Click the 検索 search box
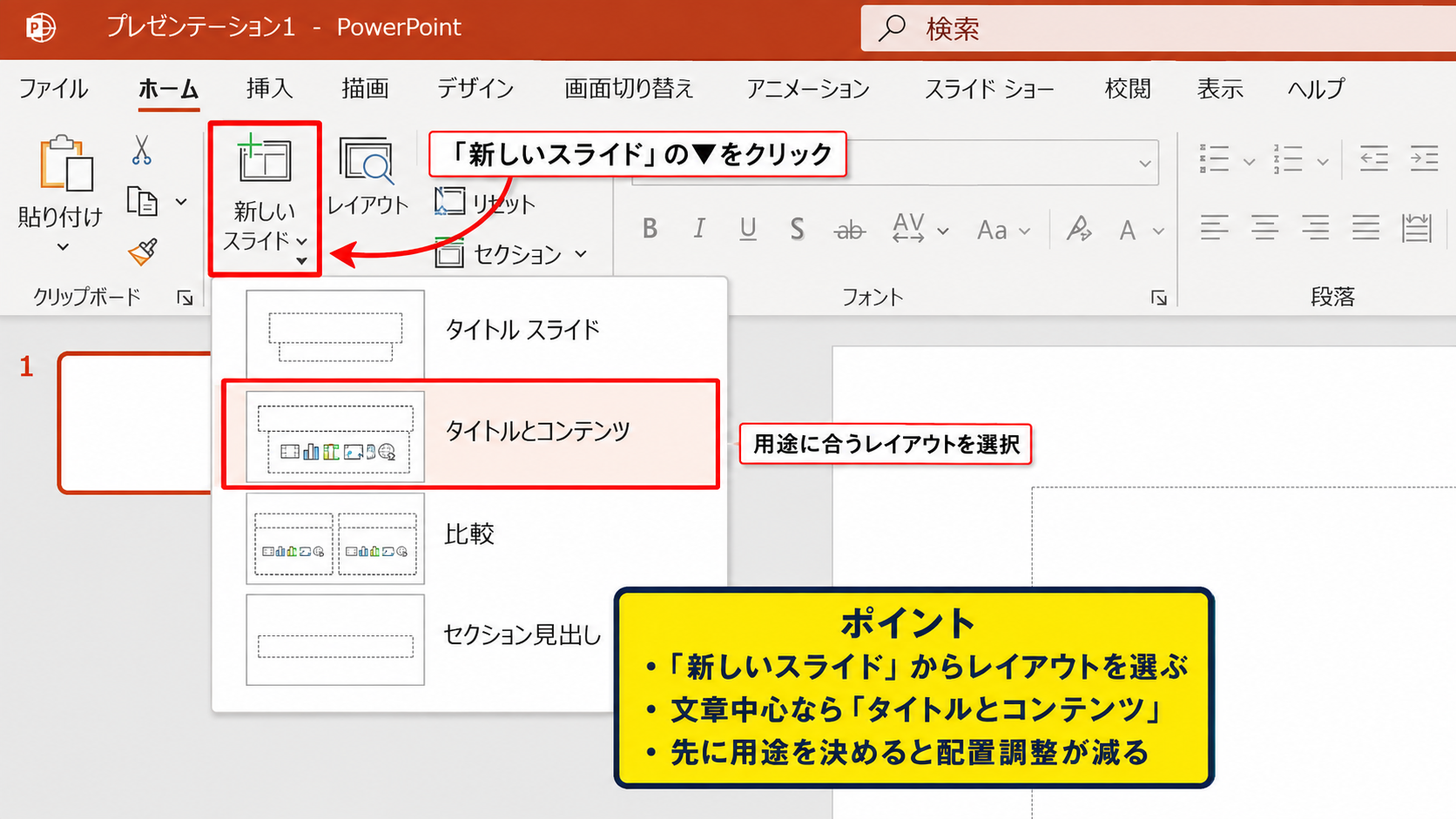The width and height of the screenshot is (1456, 819). click(1158, 29)
